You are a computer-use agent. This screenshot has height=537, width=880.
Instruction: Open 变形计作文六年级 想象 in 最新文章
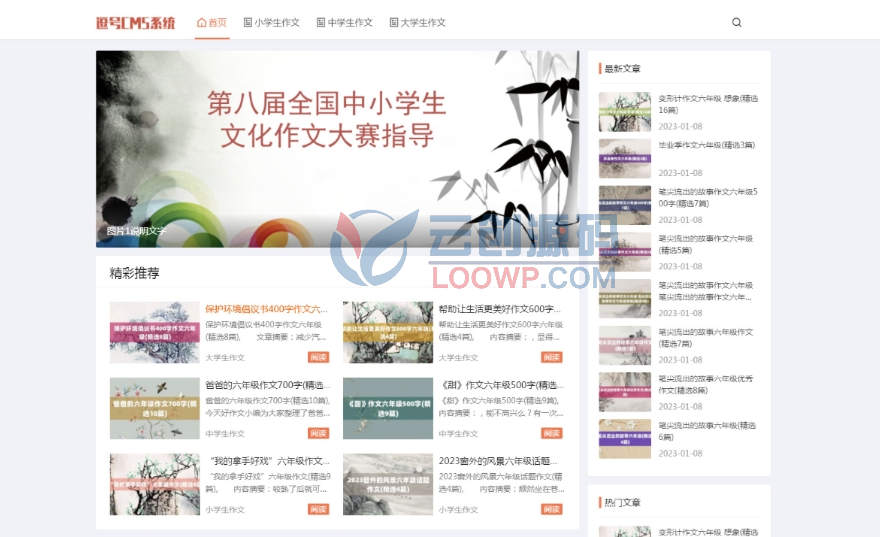(x=708, y=104)
